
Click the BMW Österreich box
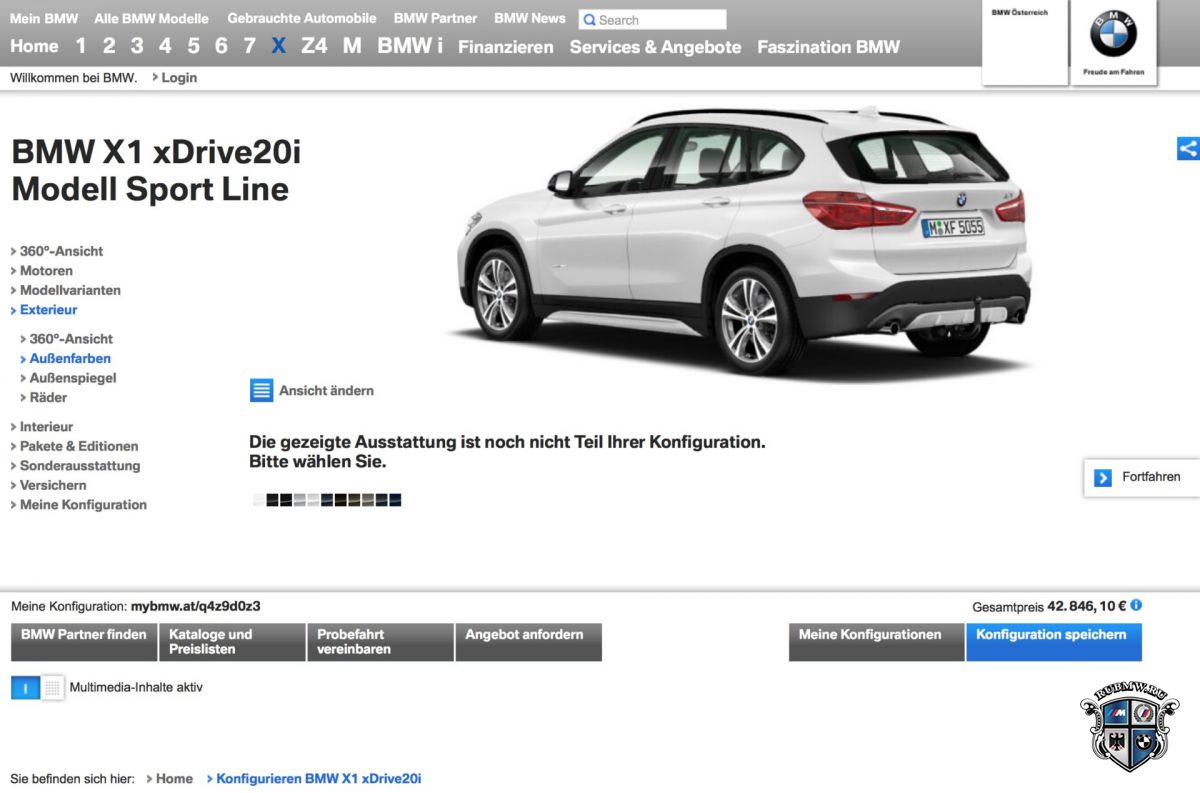pos(1025,43)
